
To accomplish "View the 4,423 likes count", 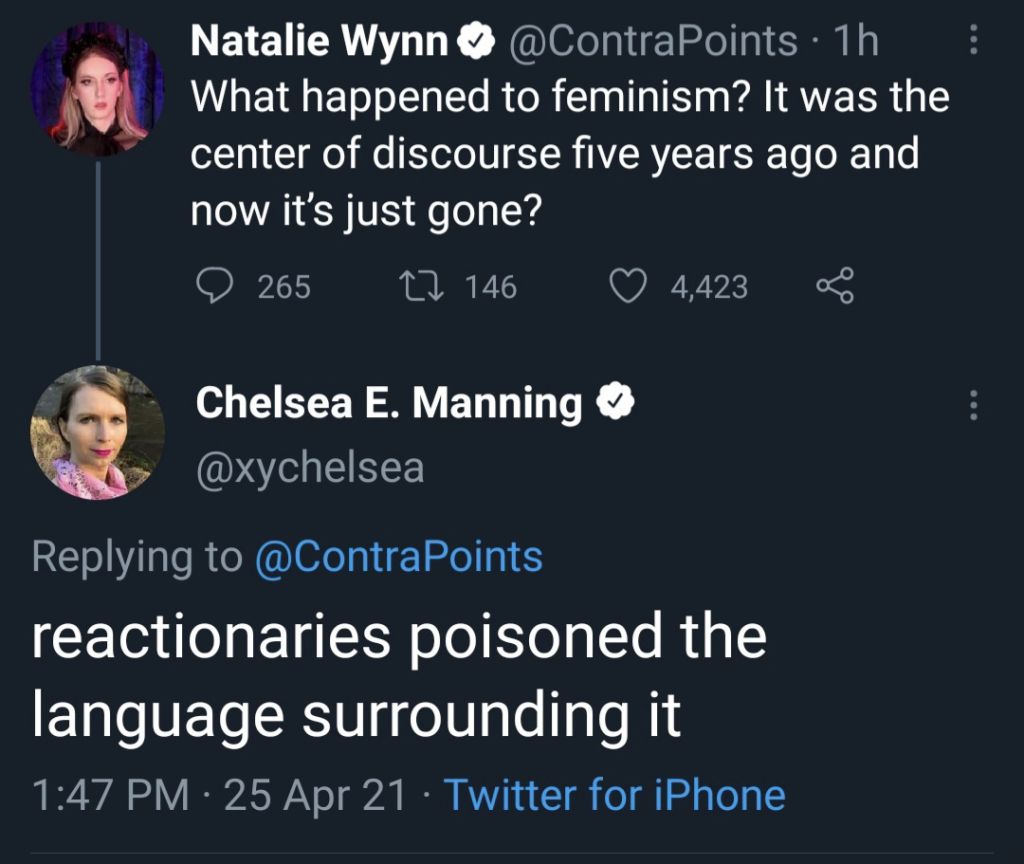I will click(x=709, y=288).
